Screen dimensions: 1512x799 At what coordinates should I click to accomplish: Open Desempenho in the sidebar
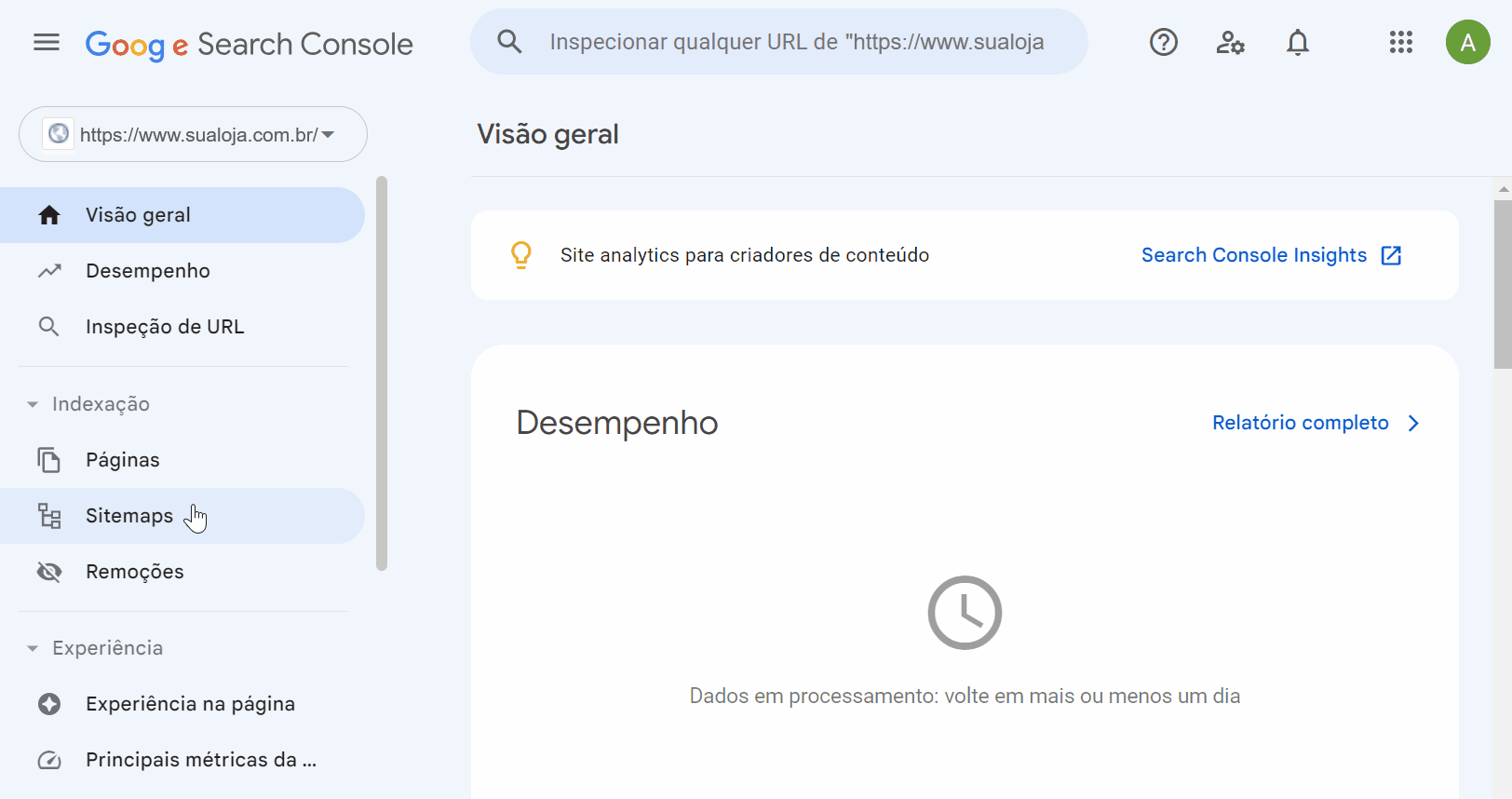(182, 271)
